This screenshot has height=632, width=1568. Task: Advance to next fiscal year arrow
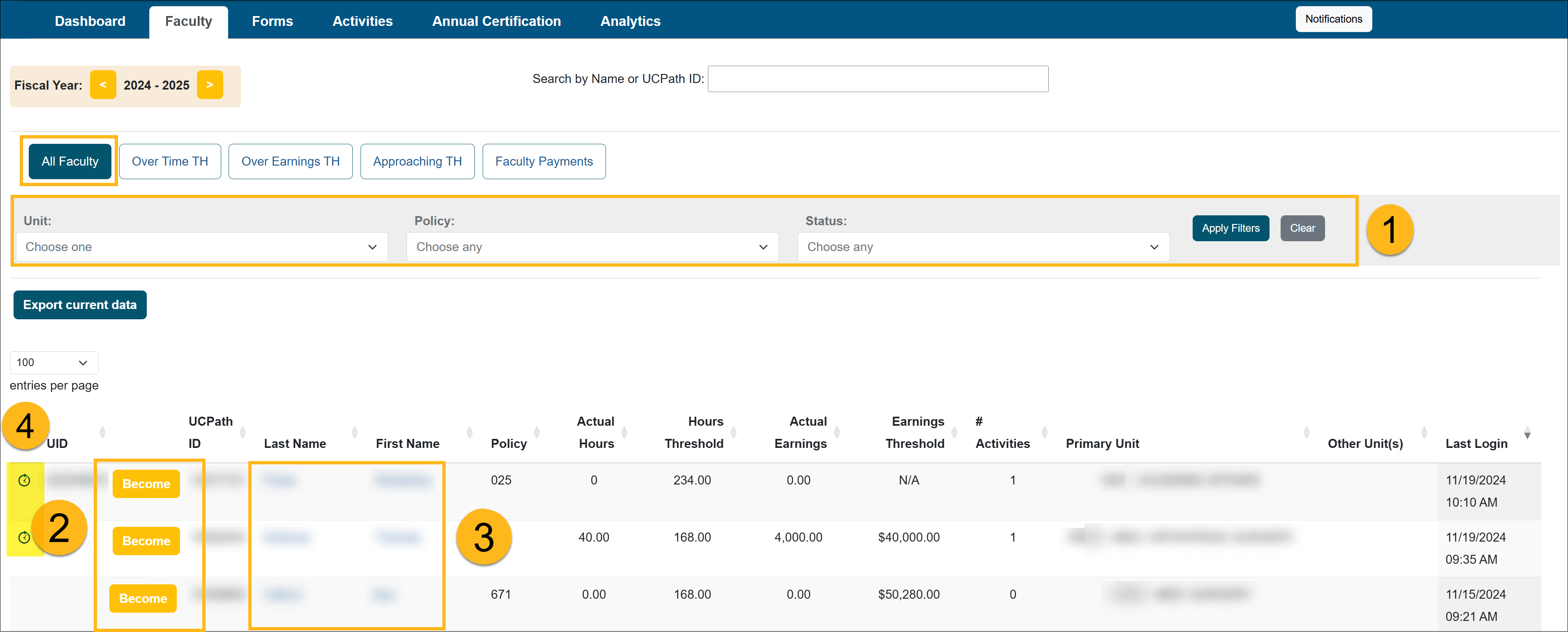click(x=209, y=85)
